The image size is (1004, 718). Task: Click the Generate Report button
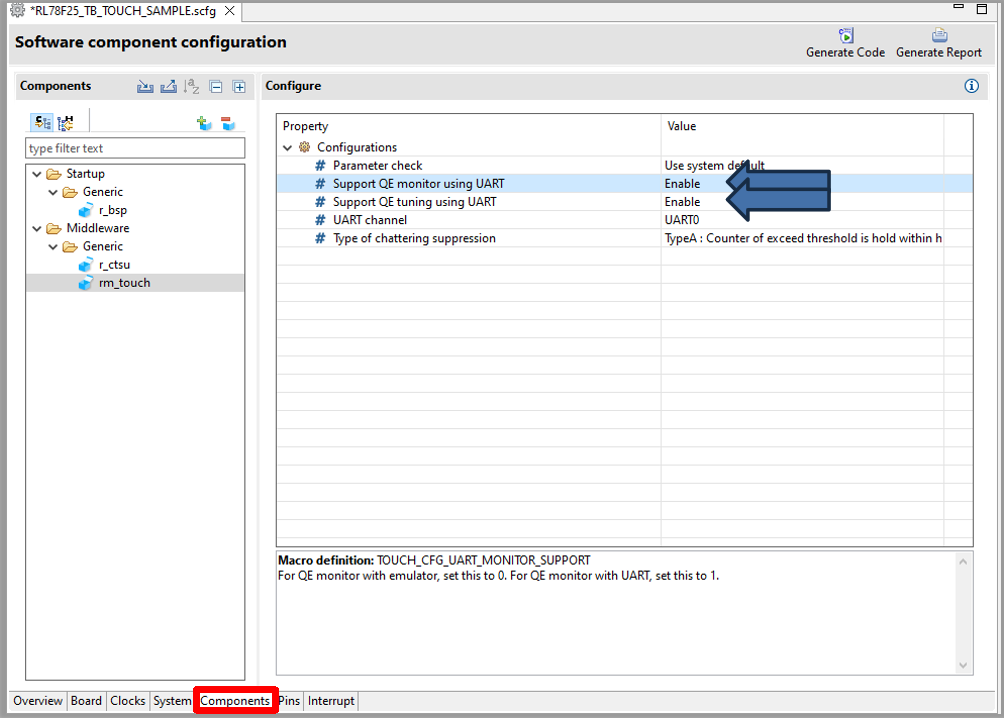[x=938, y=43]
